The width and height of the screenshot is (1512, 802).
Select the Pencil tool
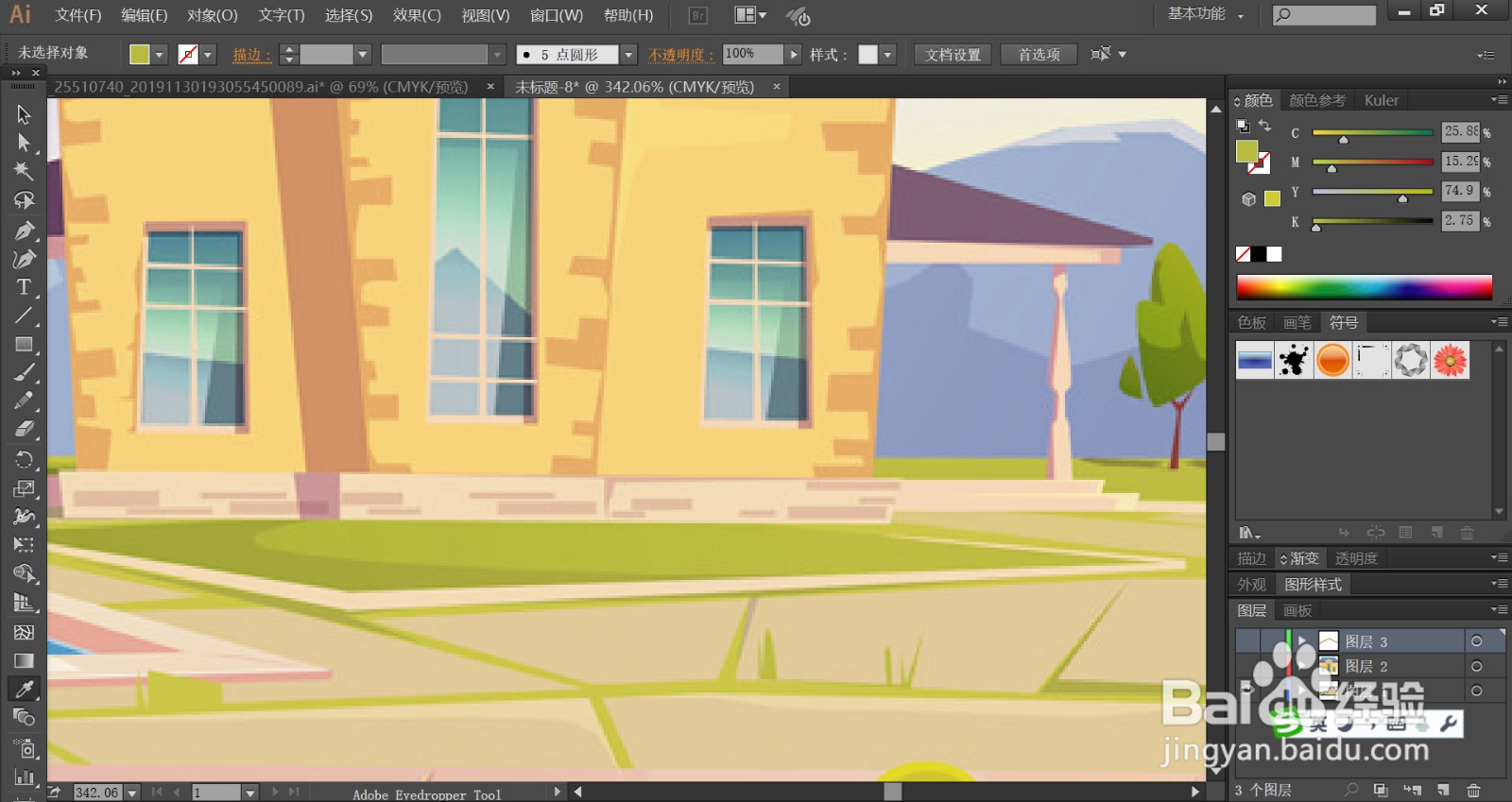(24, 401)
